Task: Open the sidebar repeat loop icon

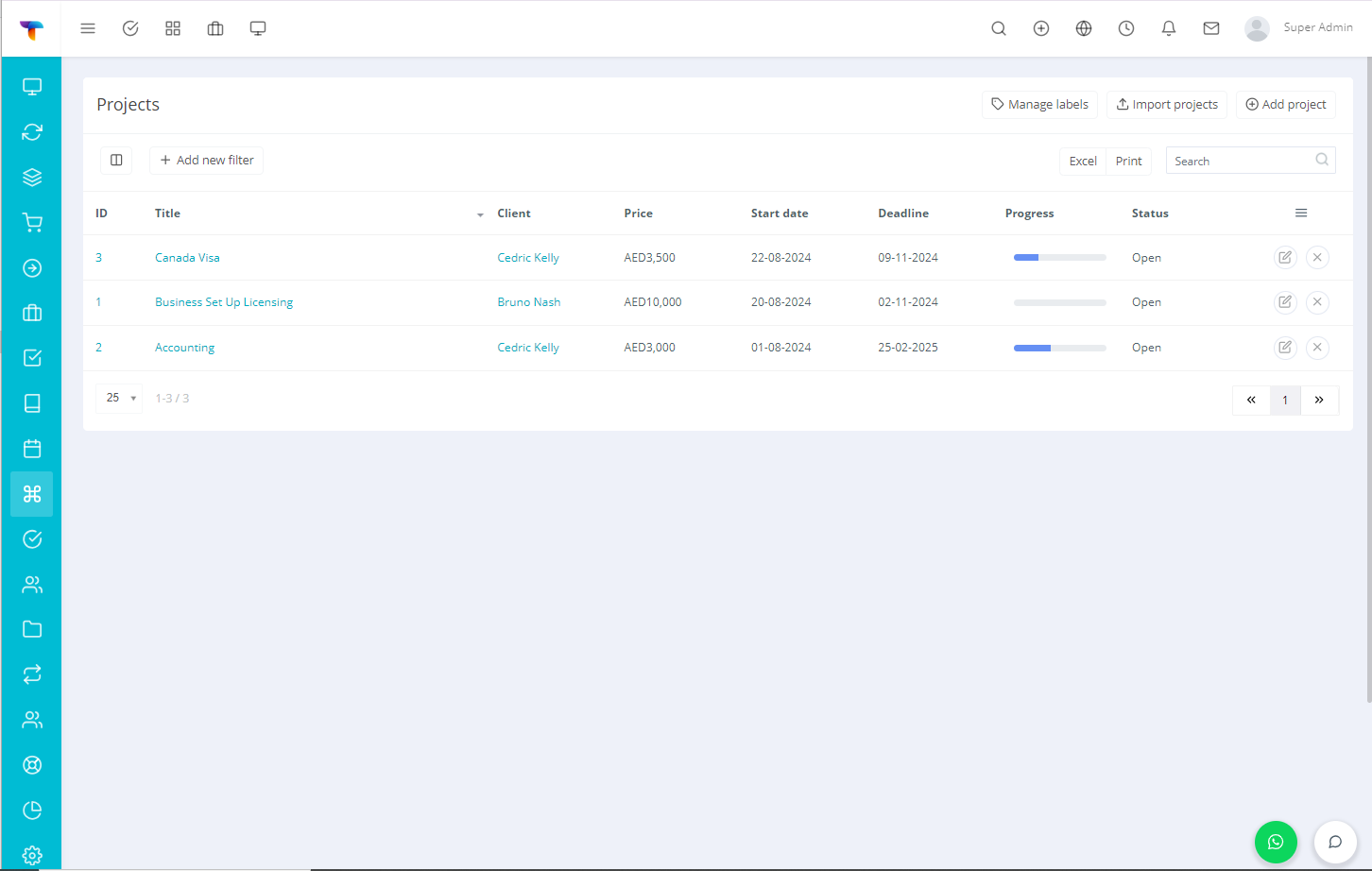Action: (32, 675)
